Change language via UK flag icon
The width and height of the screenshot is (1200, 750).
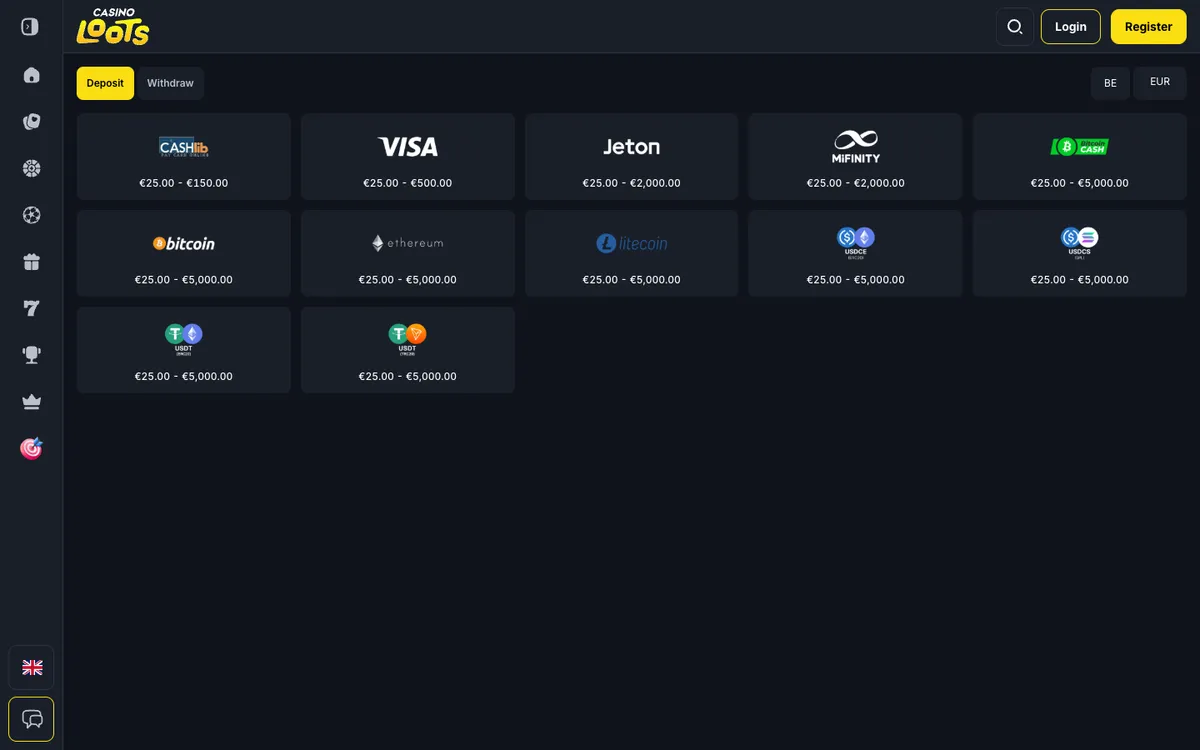(x=32, y=668)
